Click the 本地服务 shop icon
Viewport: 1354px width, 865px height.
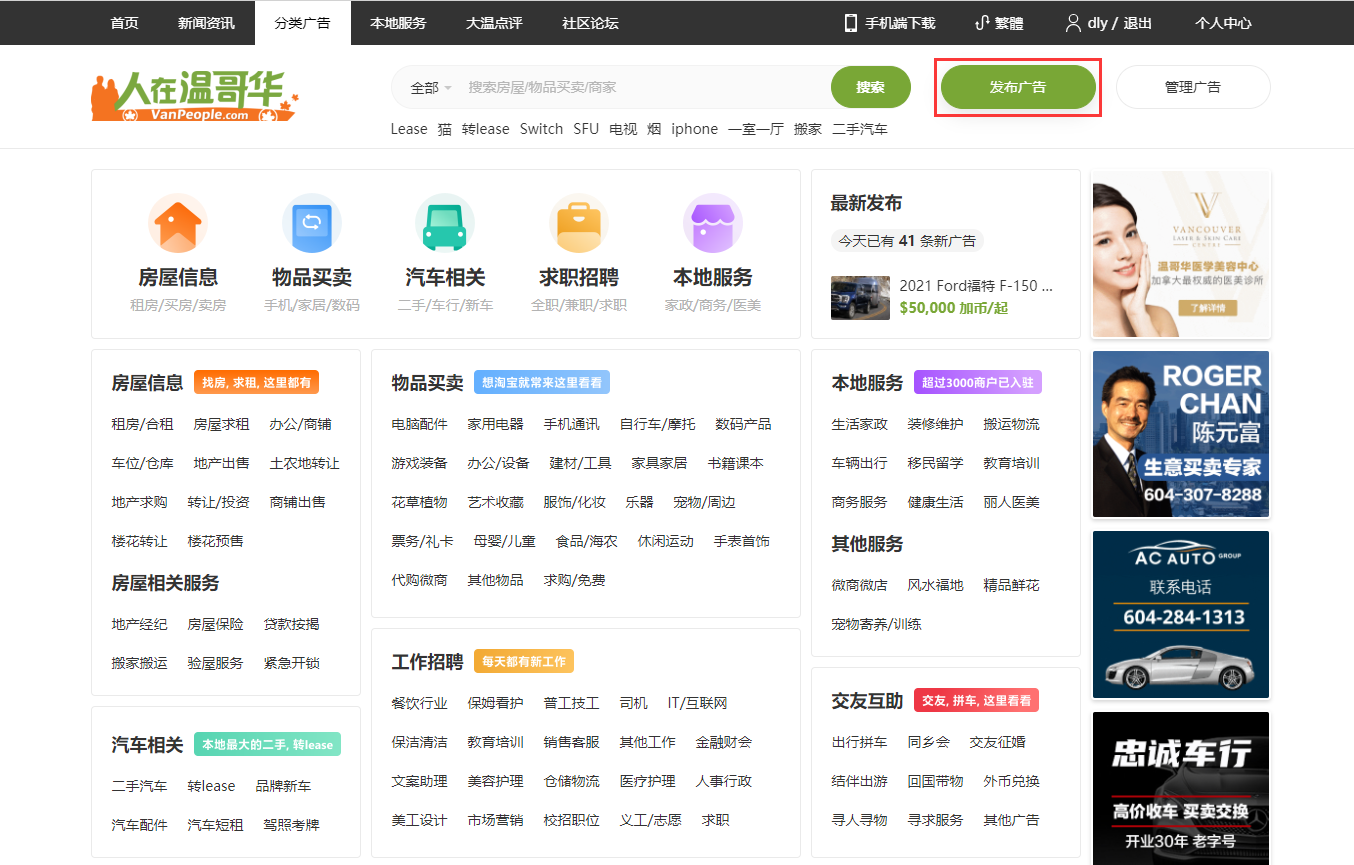[713, 223]
